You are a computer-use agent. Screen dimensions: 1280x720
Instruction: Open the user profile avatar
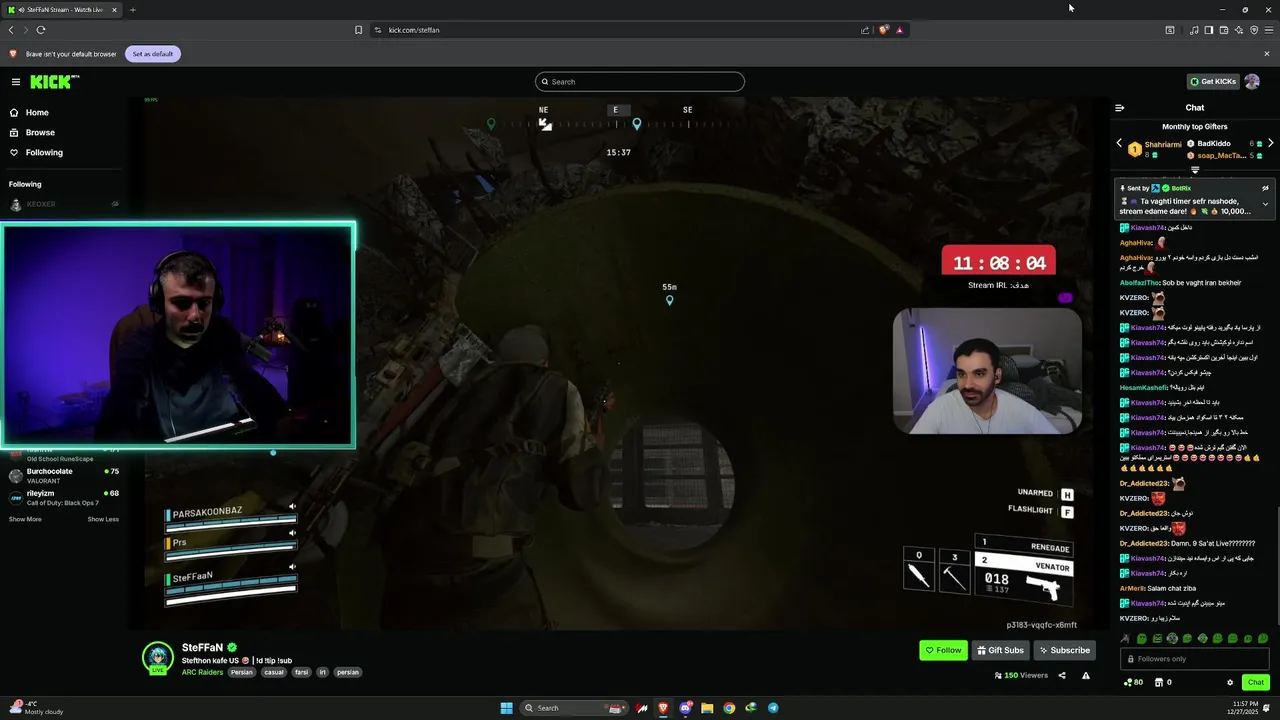(x=1252, y=82)
